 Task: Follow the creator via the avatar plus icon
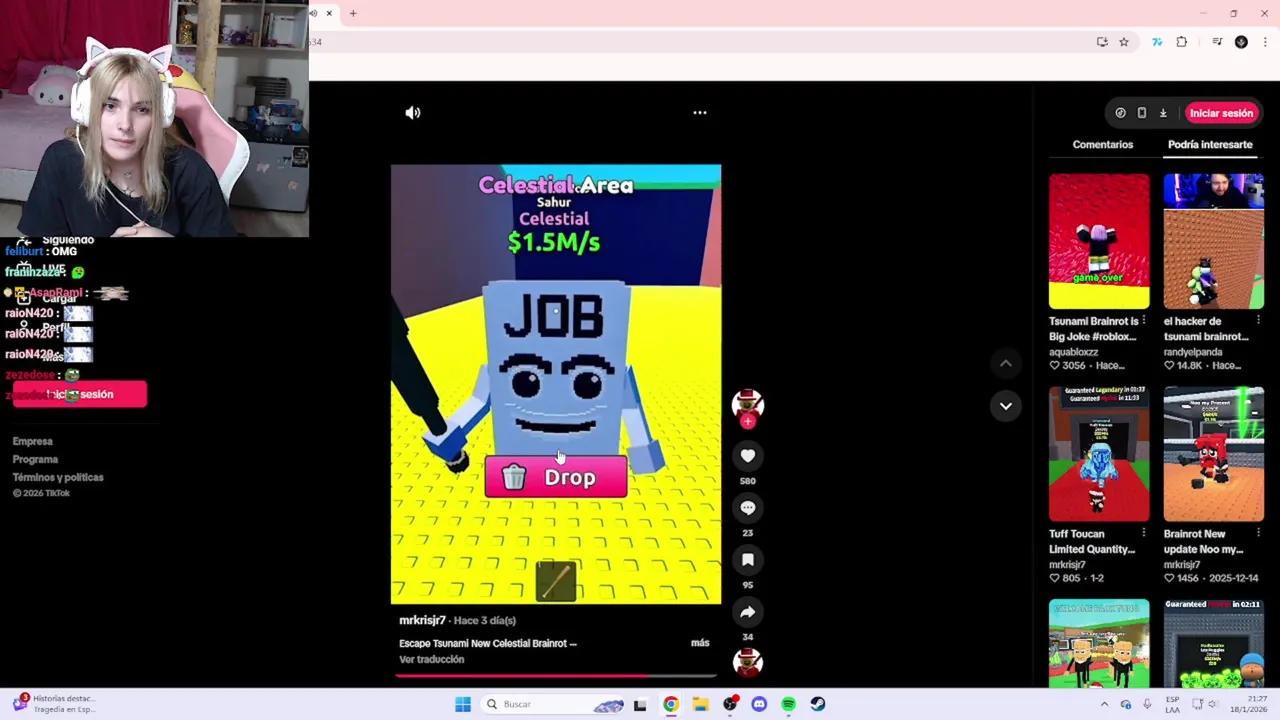click(x=747, y=422)
